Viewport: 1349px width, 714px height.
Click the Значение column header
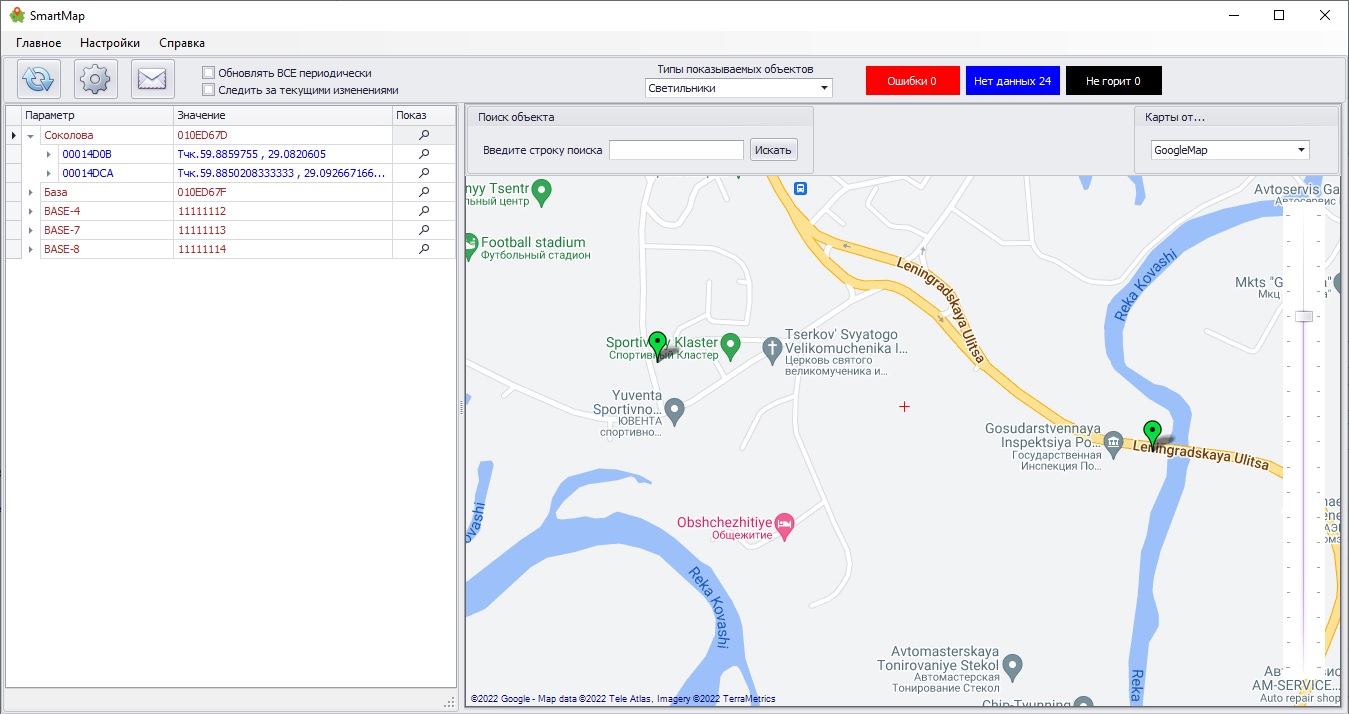(283, 115)
